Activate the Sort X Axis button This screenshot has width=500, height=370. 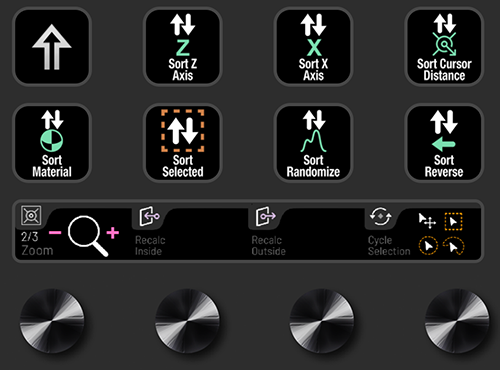coord(313,47)
